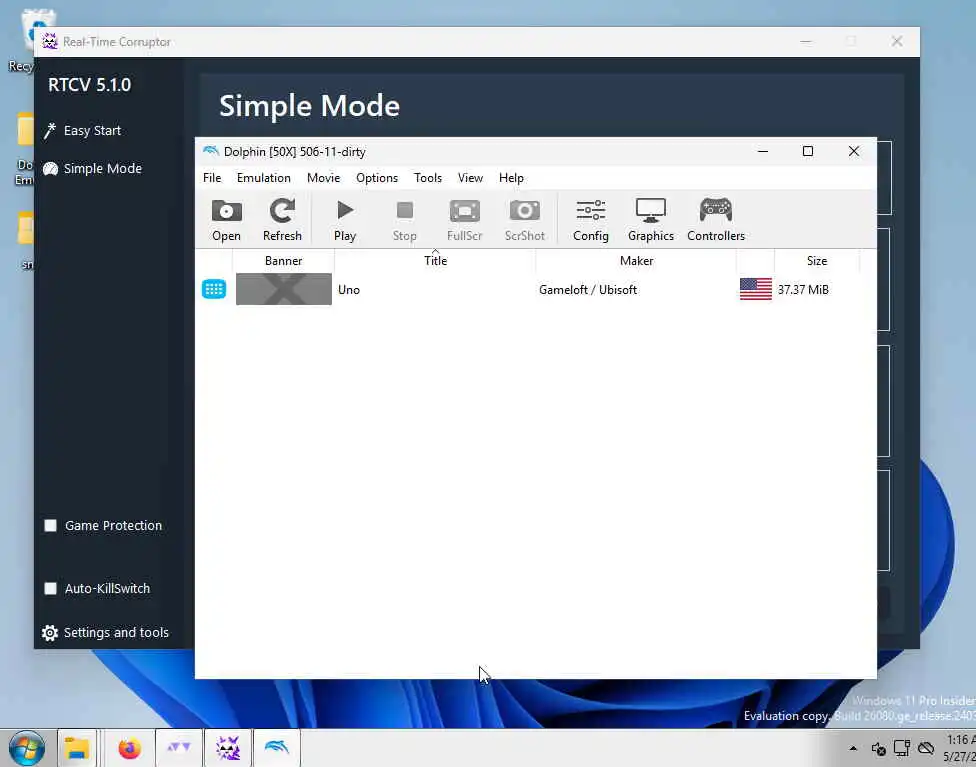
Task: Go to Easy Start in RTCV sidebar
Action: coord(83,131)
